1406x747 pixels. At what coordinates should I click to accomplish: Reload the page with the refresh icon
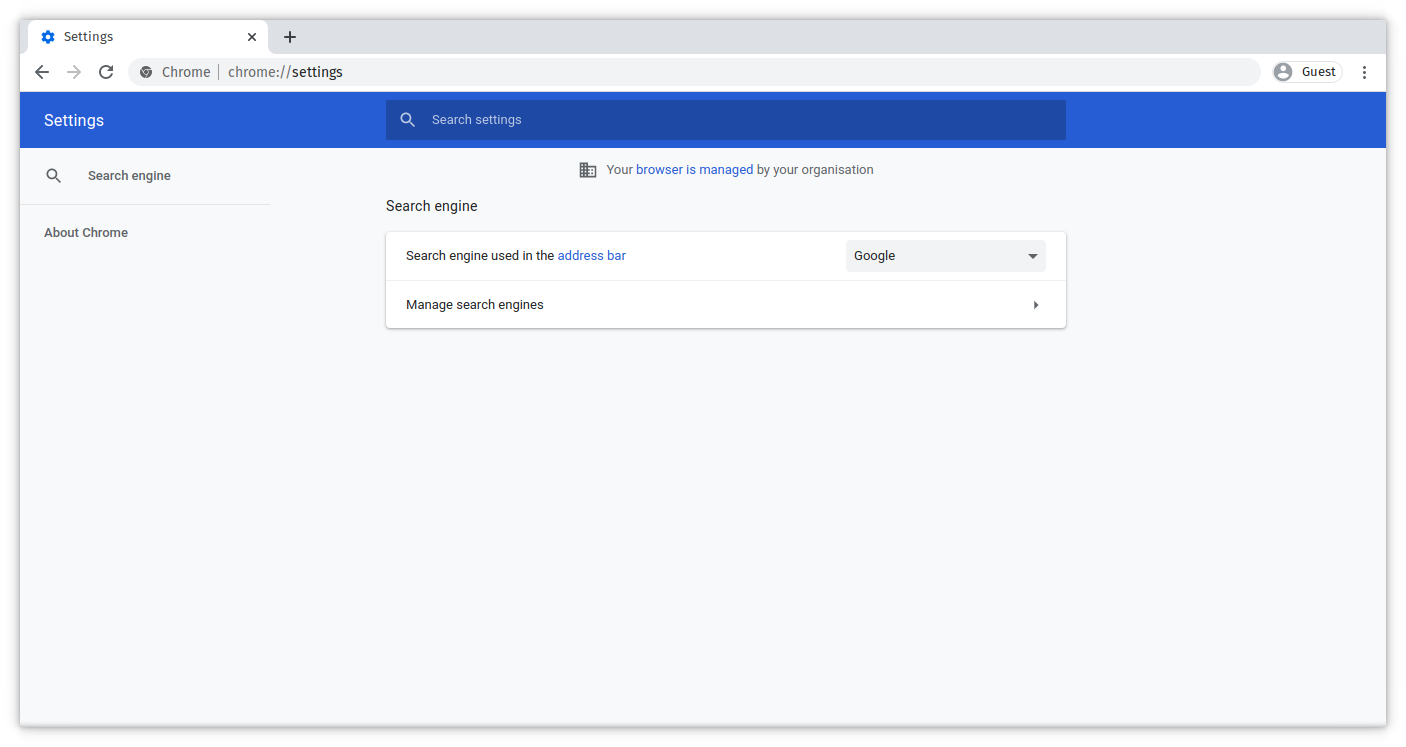point(106,72)
